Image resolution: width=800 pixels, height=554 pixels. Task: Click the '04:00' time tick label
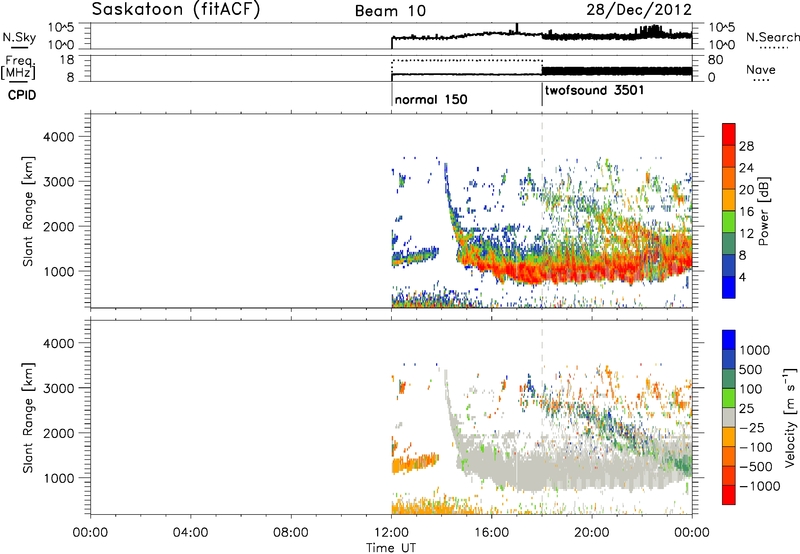point(191,533)
